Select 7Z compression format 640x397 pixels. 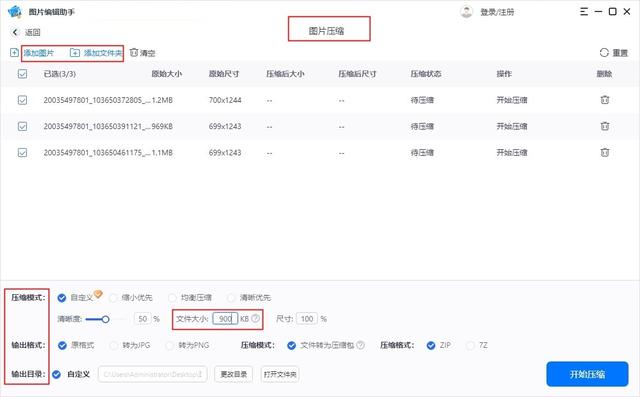(470, 346)
